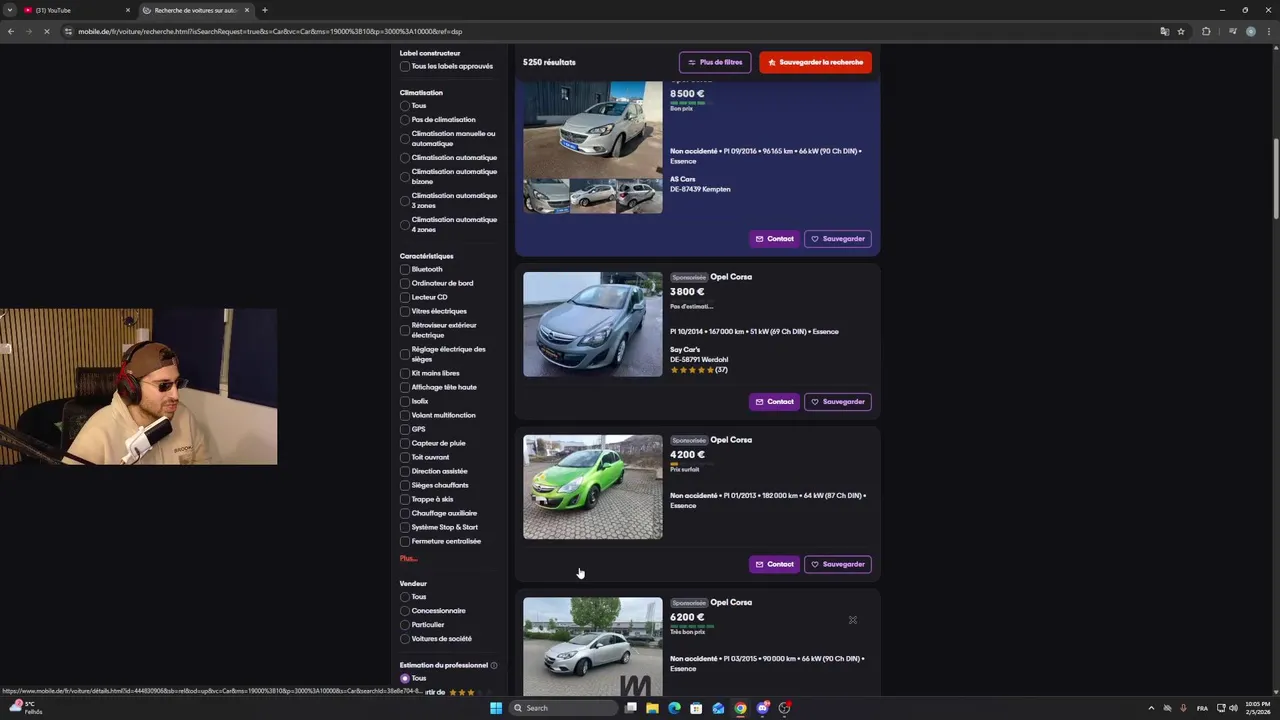
Task: Enable Sièges chauffants filter
Action: click(x=405, y=485)
